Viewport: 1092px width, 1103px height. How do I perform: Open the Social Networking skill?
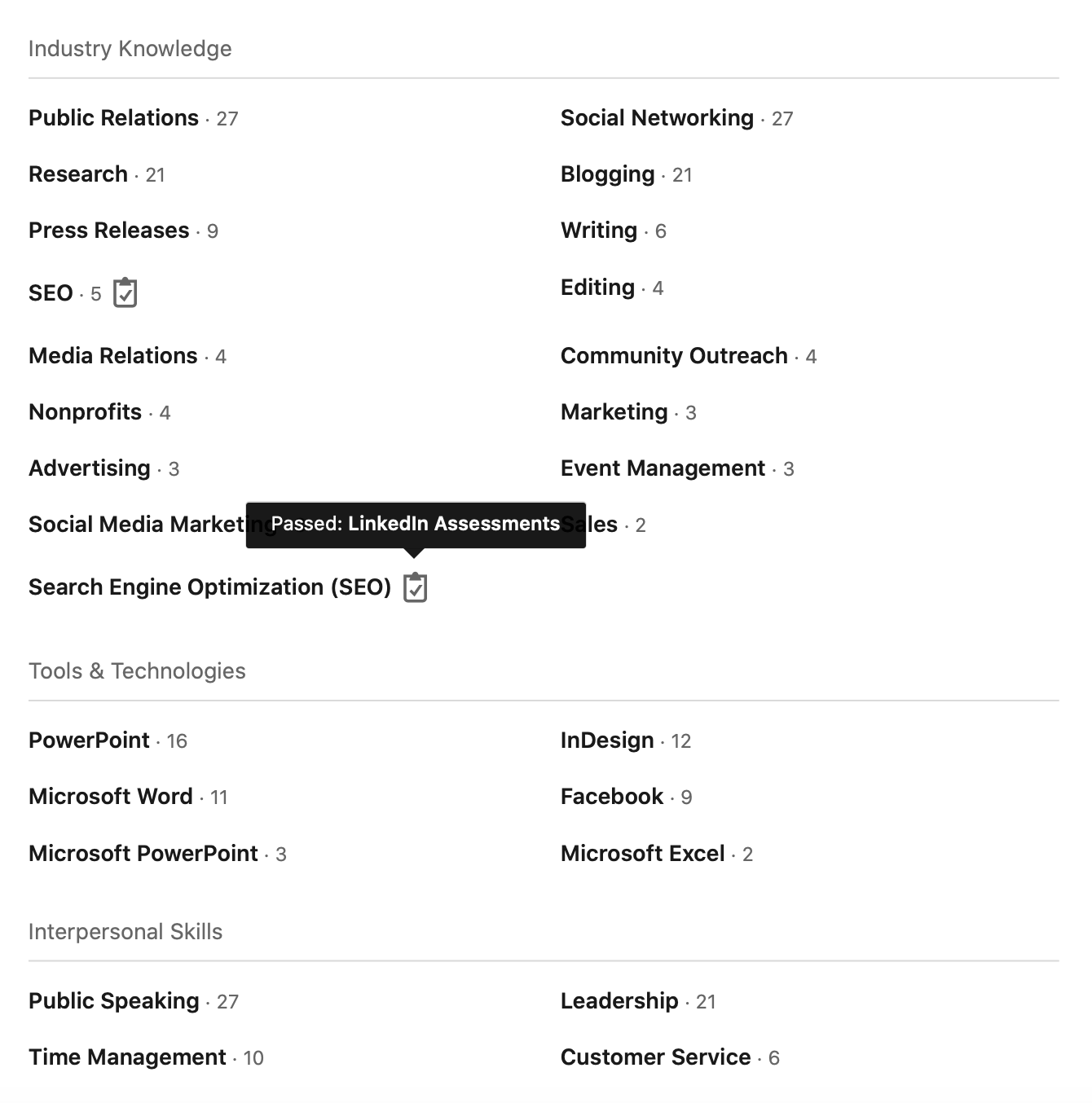(657, 118)
